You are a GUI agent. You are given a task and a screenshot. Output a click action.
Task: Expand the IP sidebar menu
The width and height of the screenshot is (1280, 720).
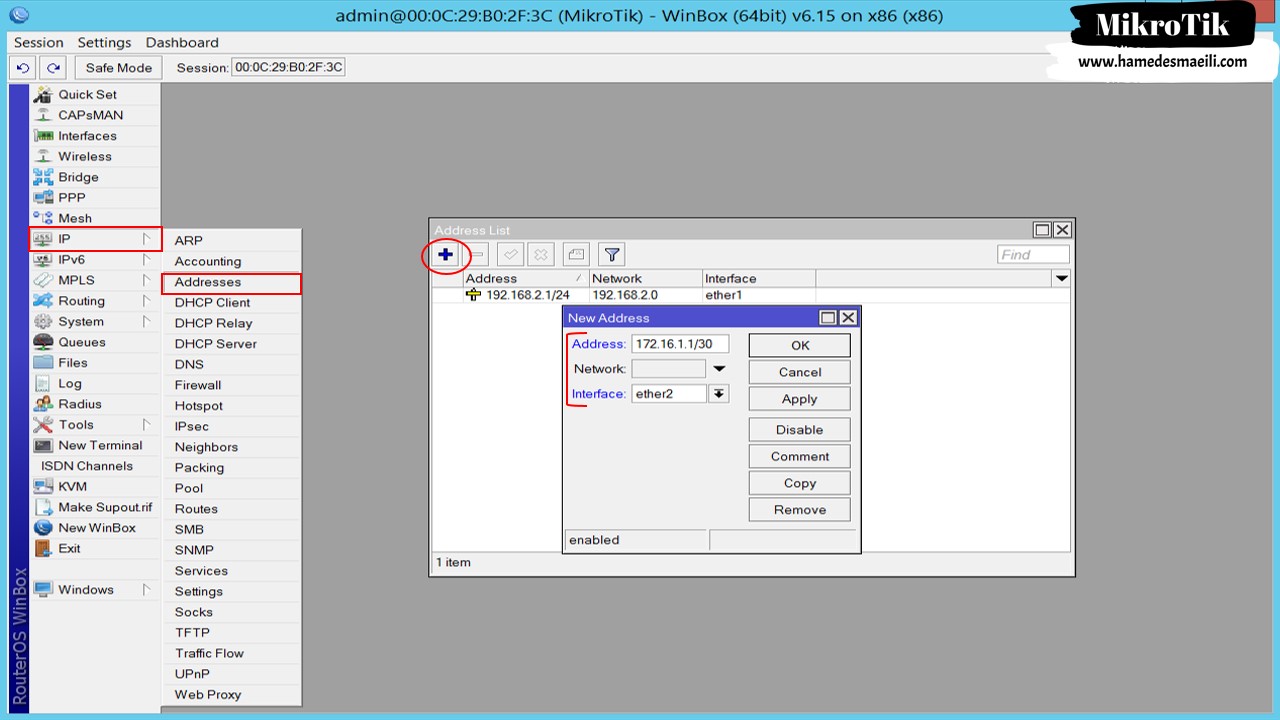(x=94, y=239)
